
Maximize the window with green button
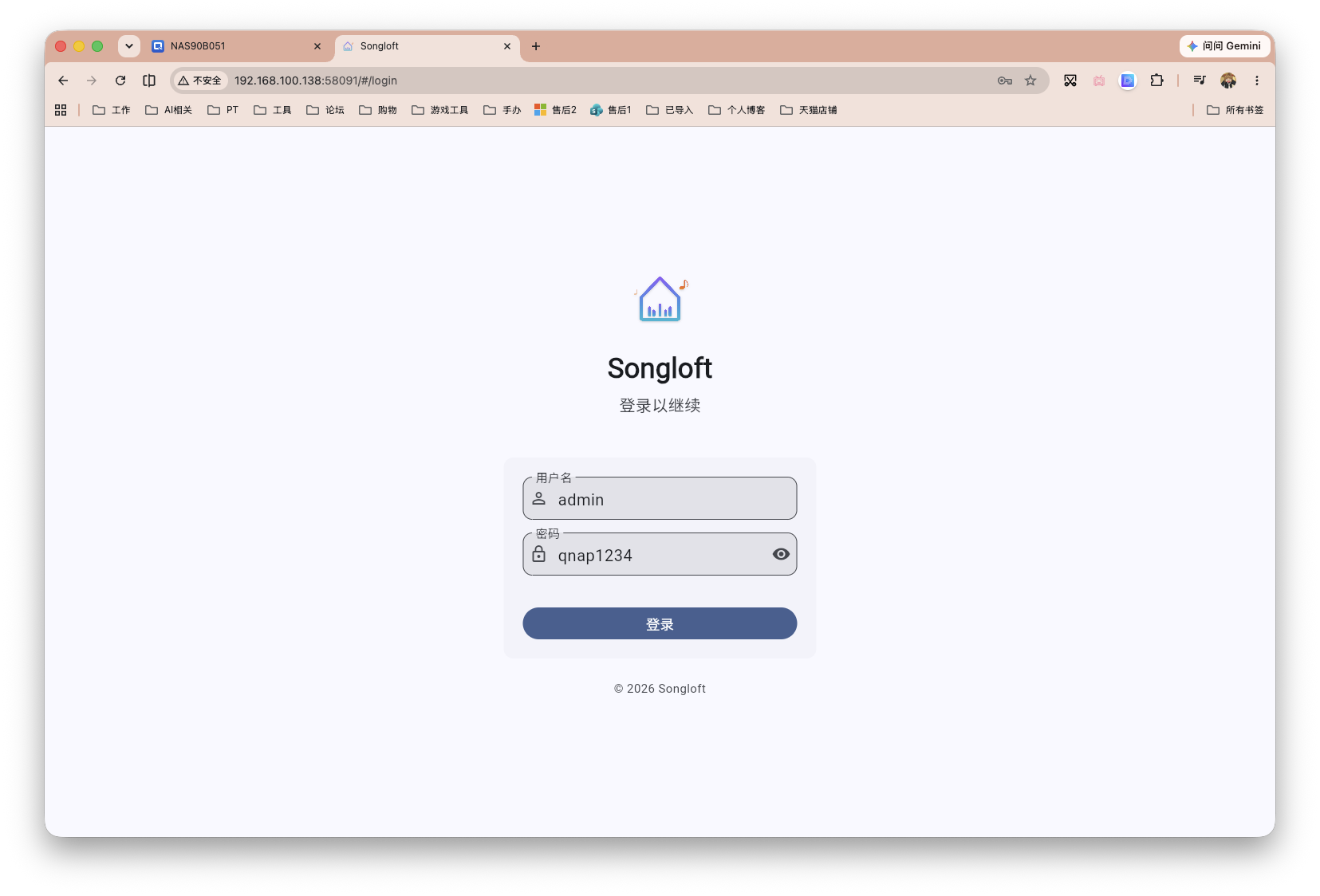click(x=97, y=46)
